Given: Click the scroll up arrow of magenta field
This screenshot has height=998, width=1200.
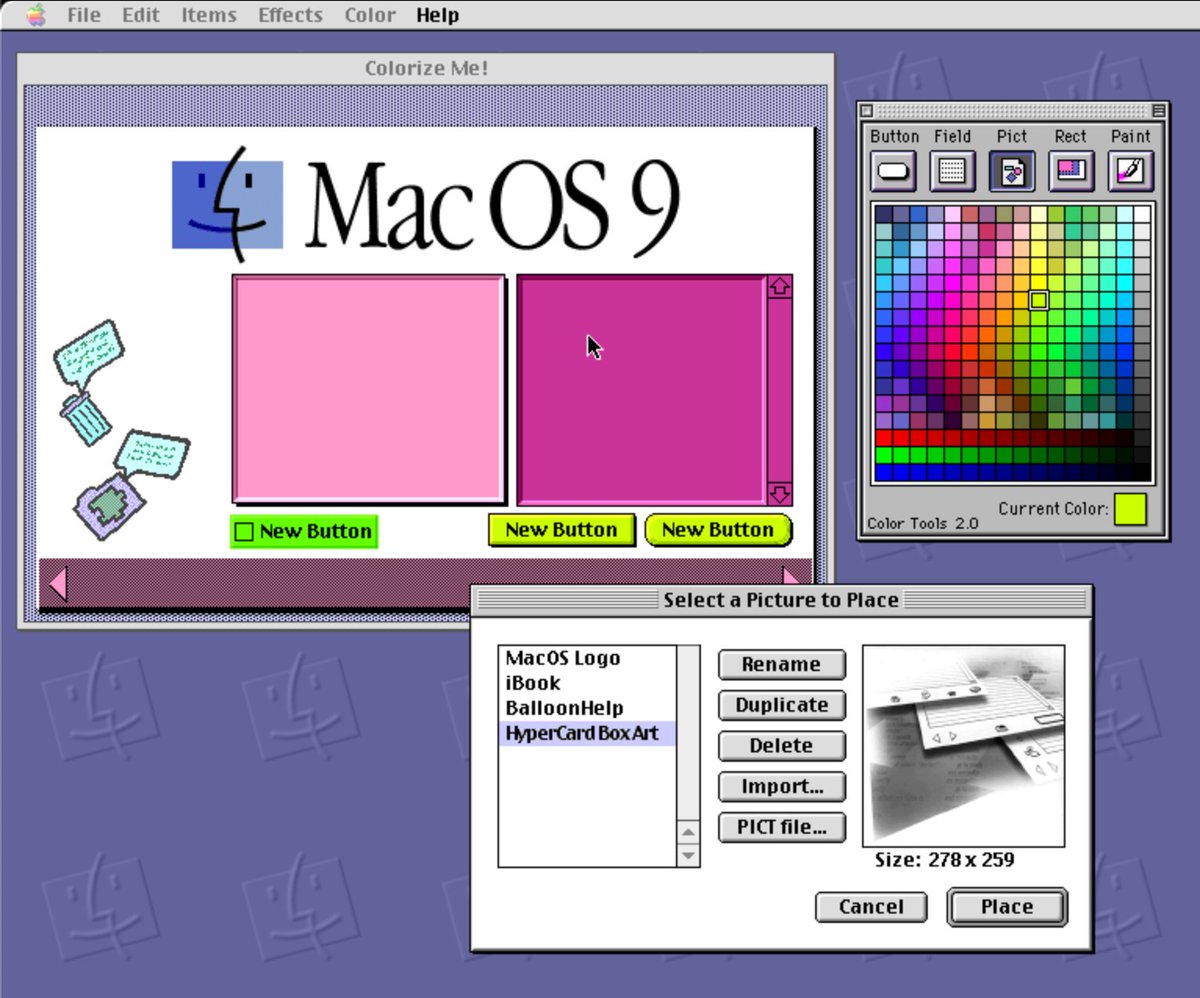Looking at the screenshot, I should coord(779,287).
